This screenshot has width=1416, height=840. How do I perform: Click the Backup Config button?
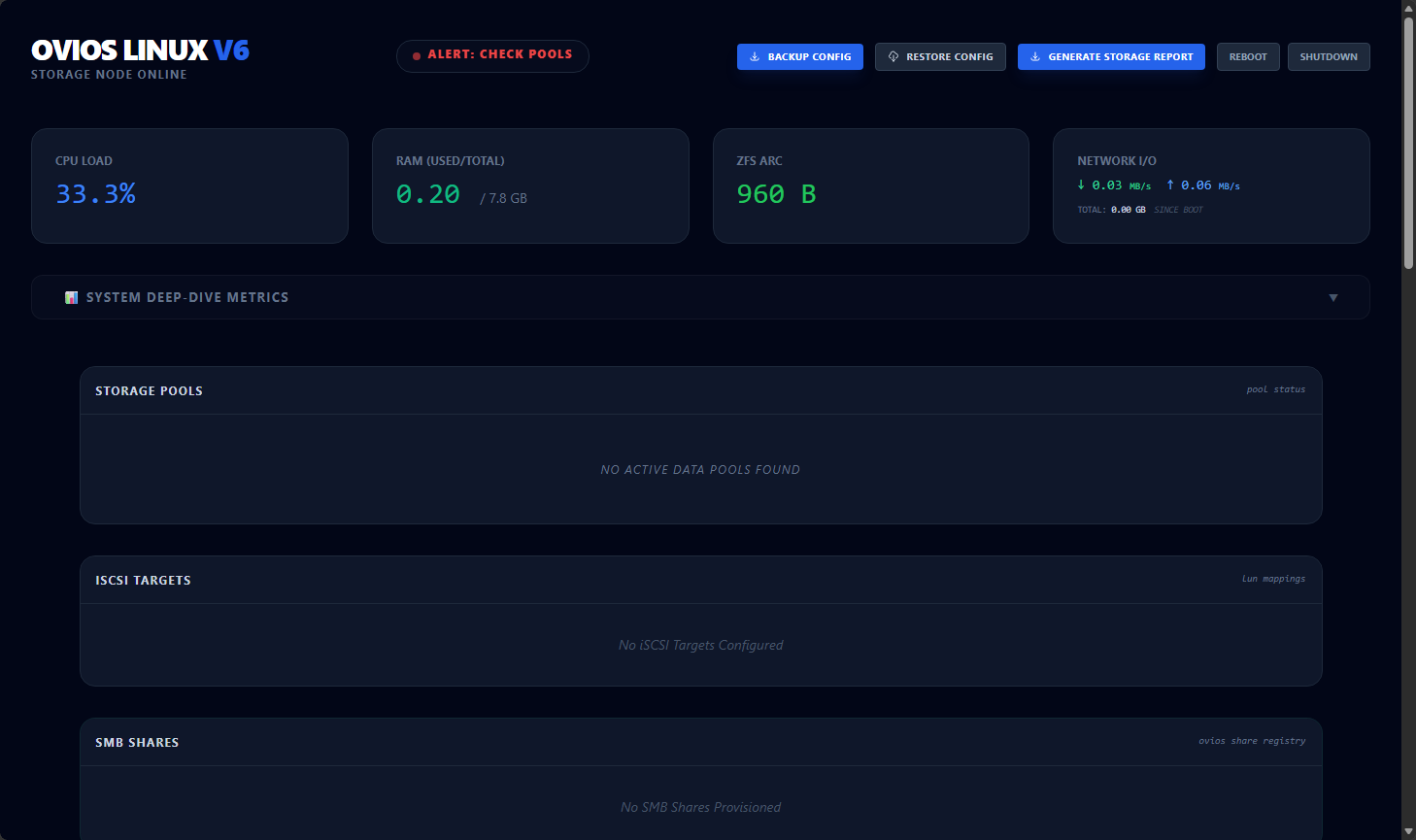click(799, 56)
